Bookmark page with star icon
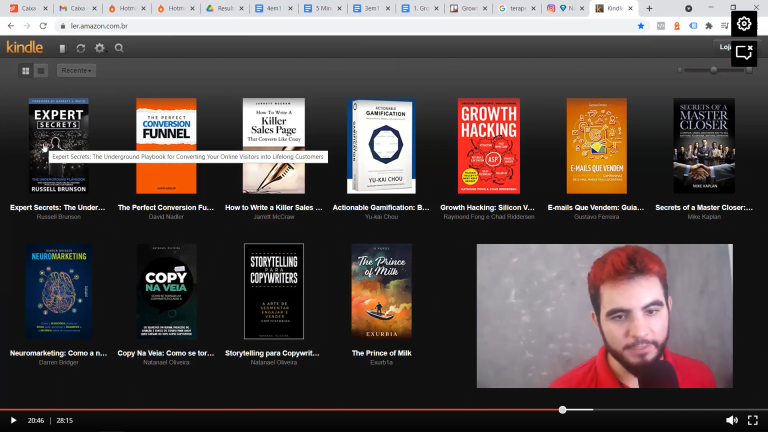 (641, 26)
